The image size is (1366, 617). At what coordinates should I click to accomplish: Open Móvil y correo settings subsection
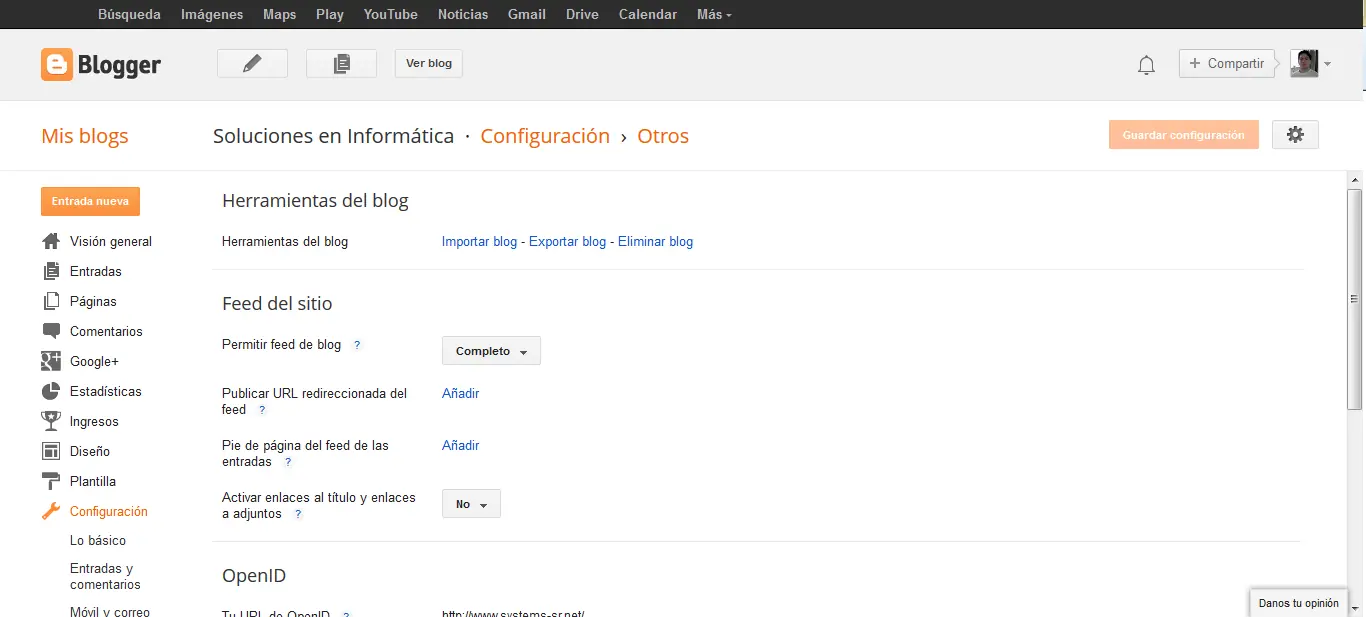(x=110, y=611)
